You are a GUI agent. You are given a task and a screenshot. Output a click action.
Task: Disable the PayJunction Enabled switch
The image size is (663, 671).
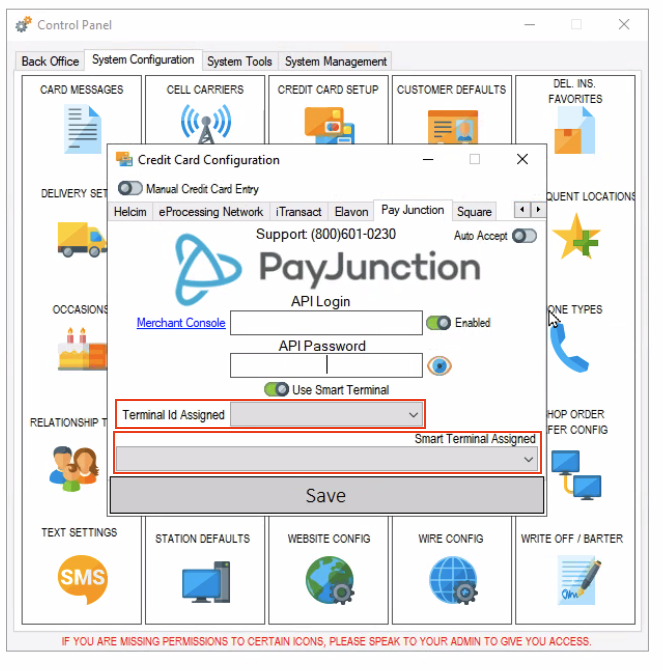tap(438, 322)
